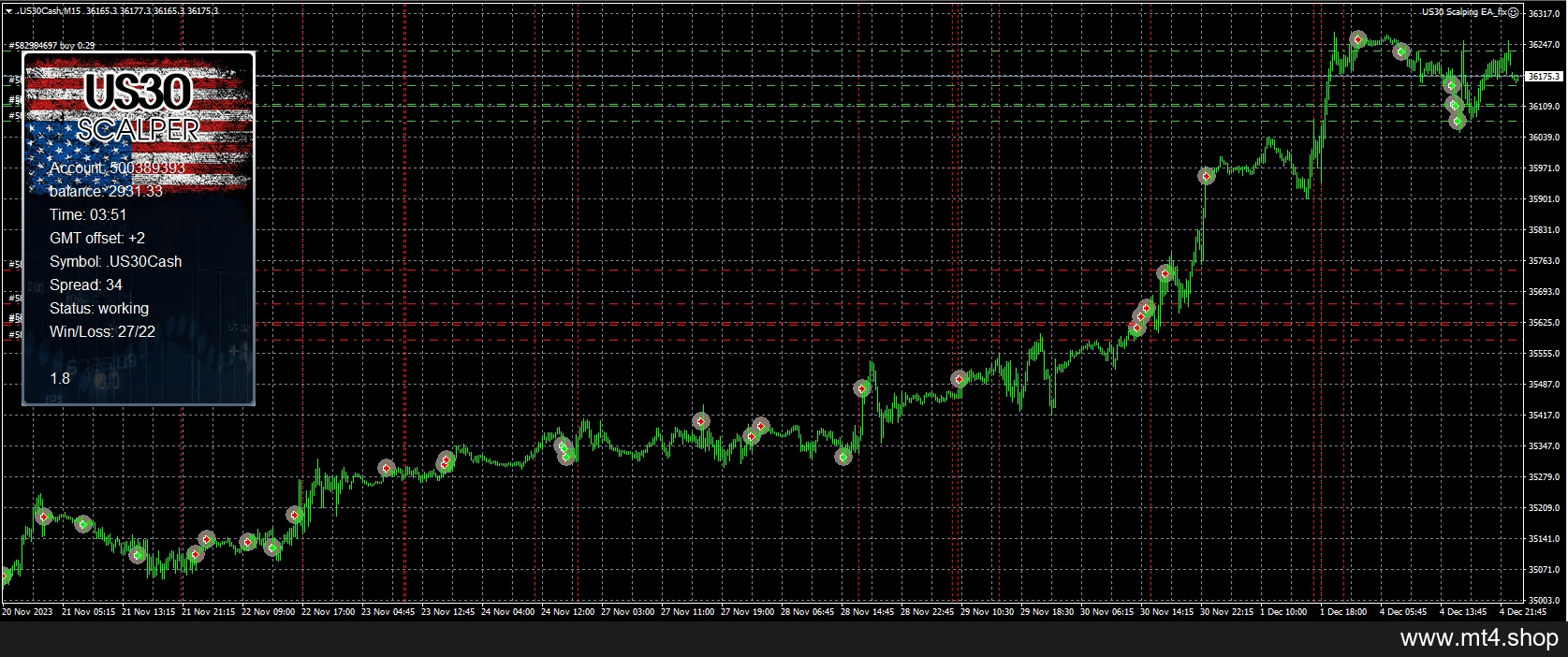1568x657 pixels.
Task: Click the 35971.0 price axis label
Action: [x=1544, y=168]
